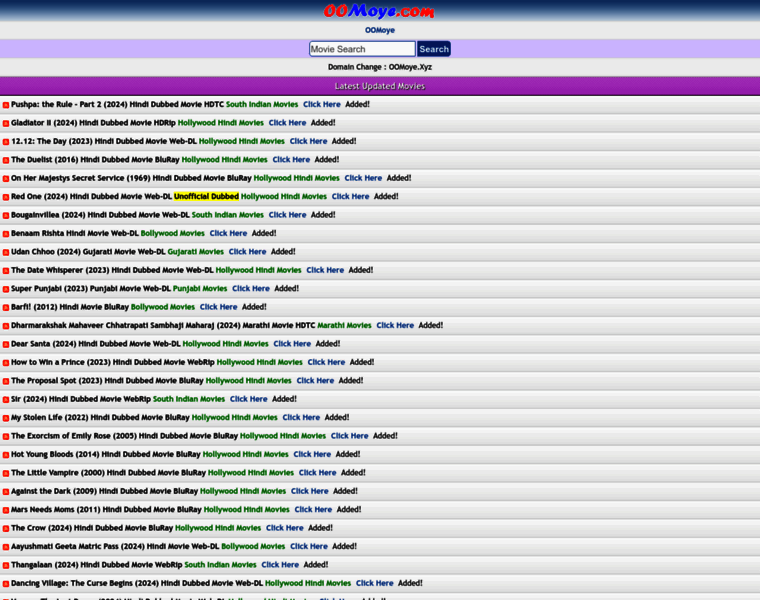
Task: Click the red bullet icon beside Hot Young Bloods
Action: point(6,455)
